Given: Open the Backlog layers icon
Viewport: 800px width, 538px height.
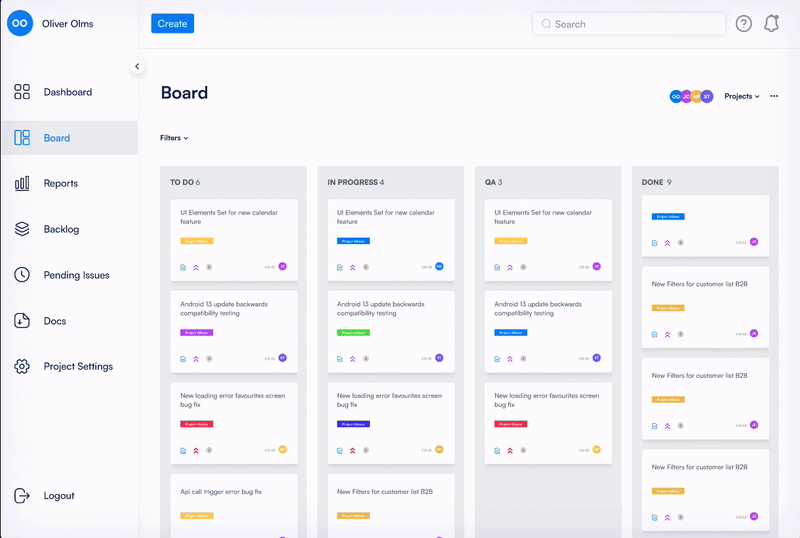Looking at the screenshot, I should point(22,229).
